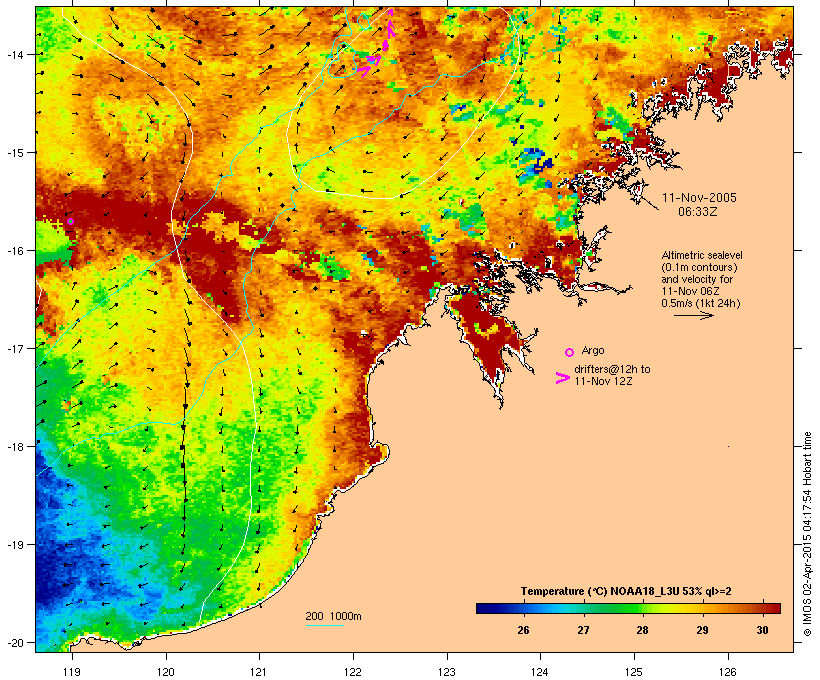Click the '11-Nov 06Z' legend line
Image resolution: width=820 pixels, height=680 pixels.
(x=690, y=291)
